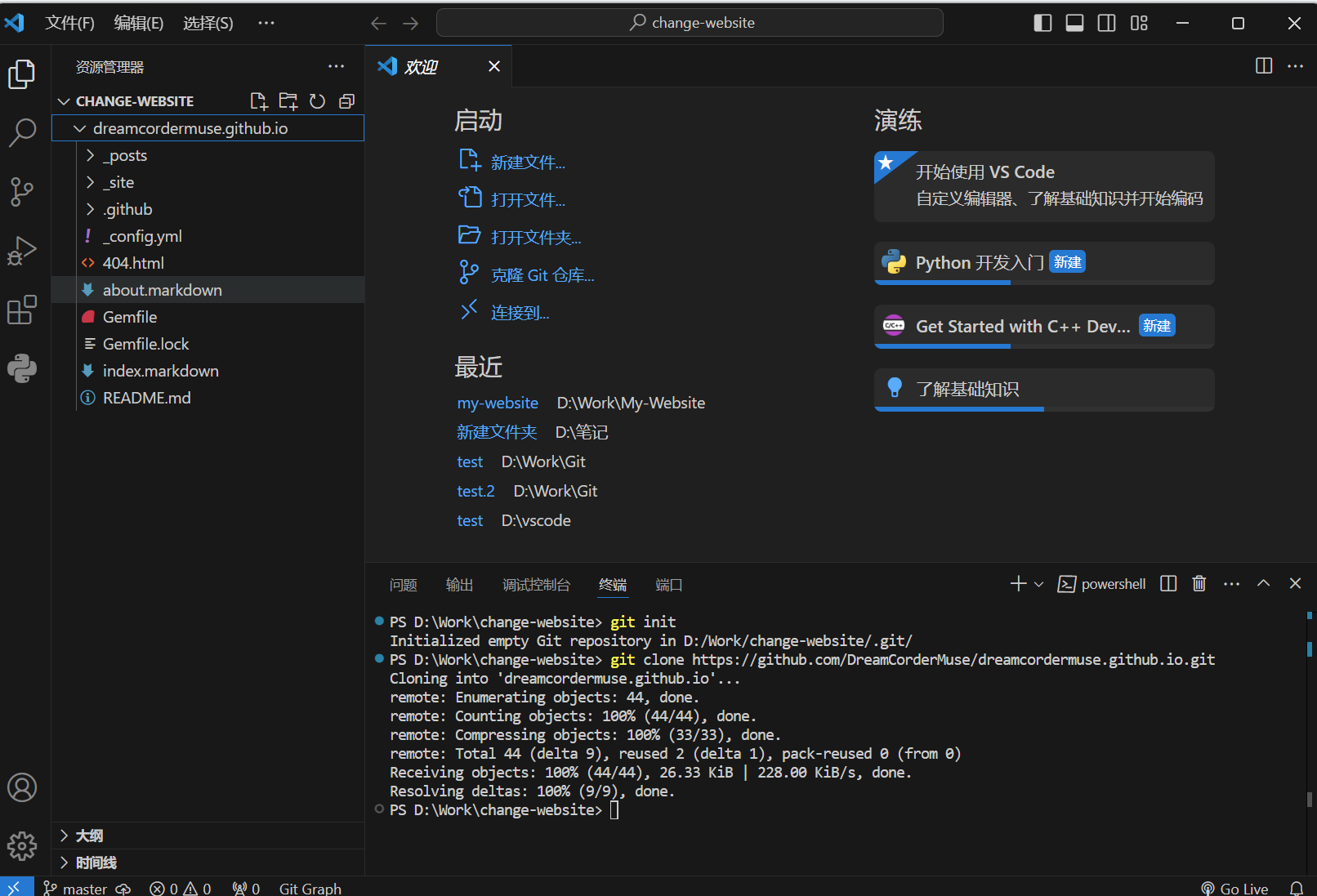
Task: Go forward with the navigation arrow
Action: [410, 23]
